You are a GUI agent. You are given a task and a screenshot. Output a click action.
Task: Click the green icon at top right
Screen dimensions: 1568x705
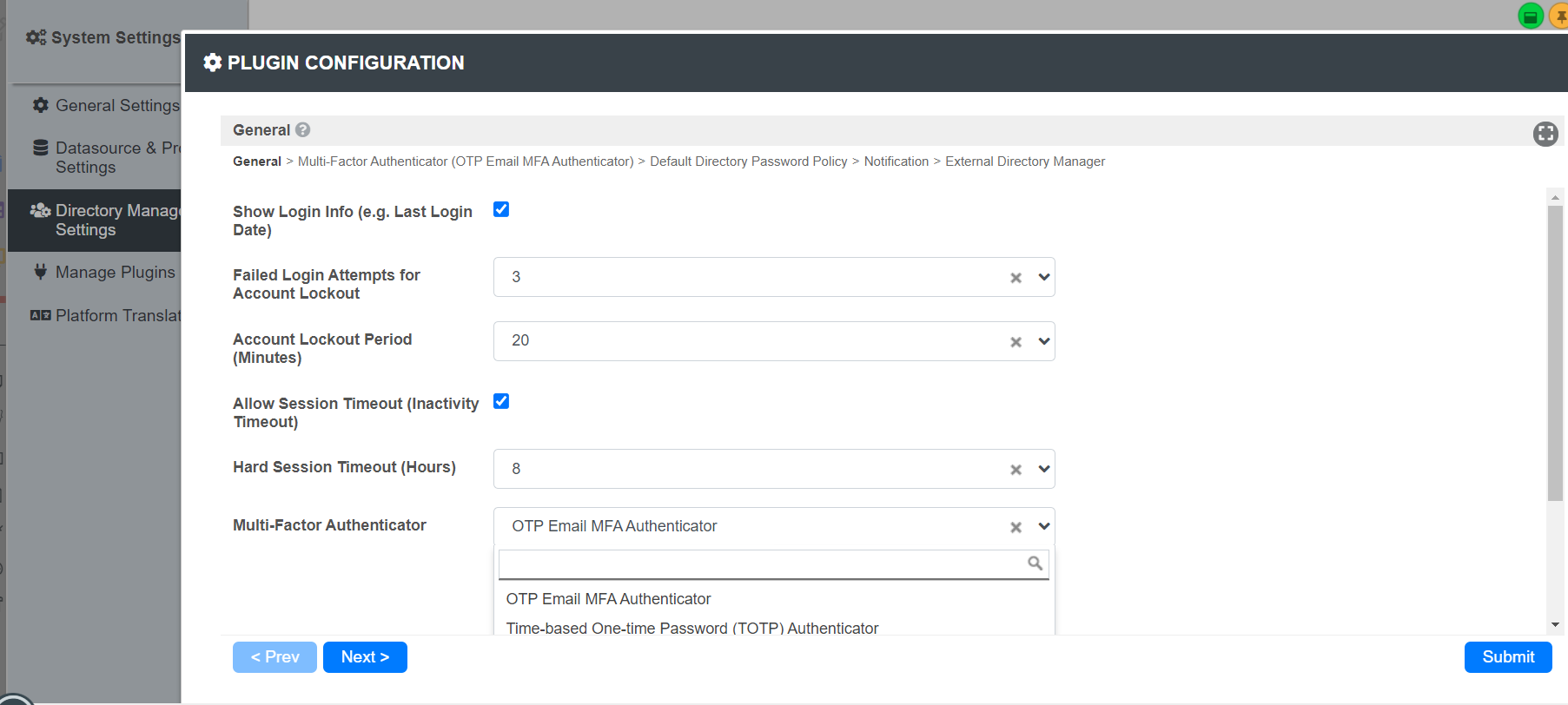[x=1530, y=16]
